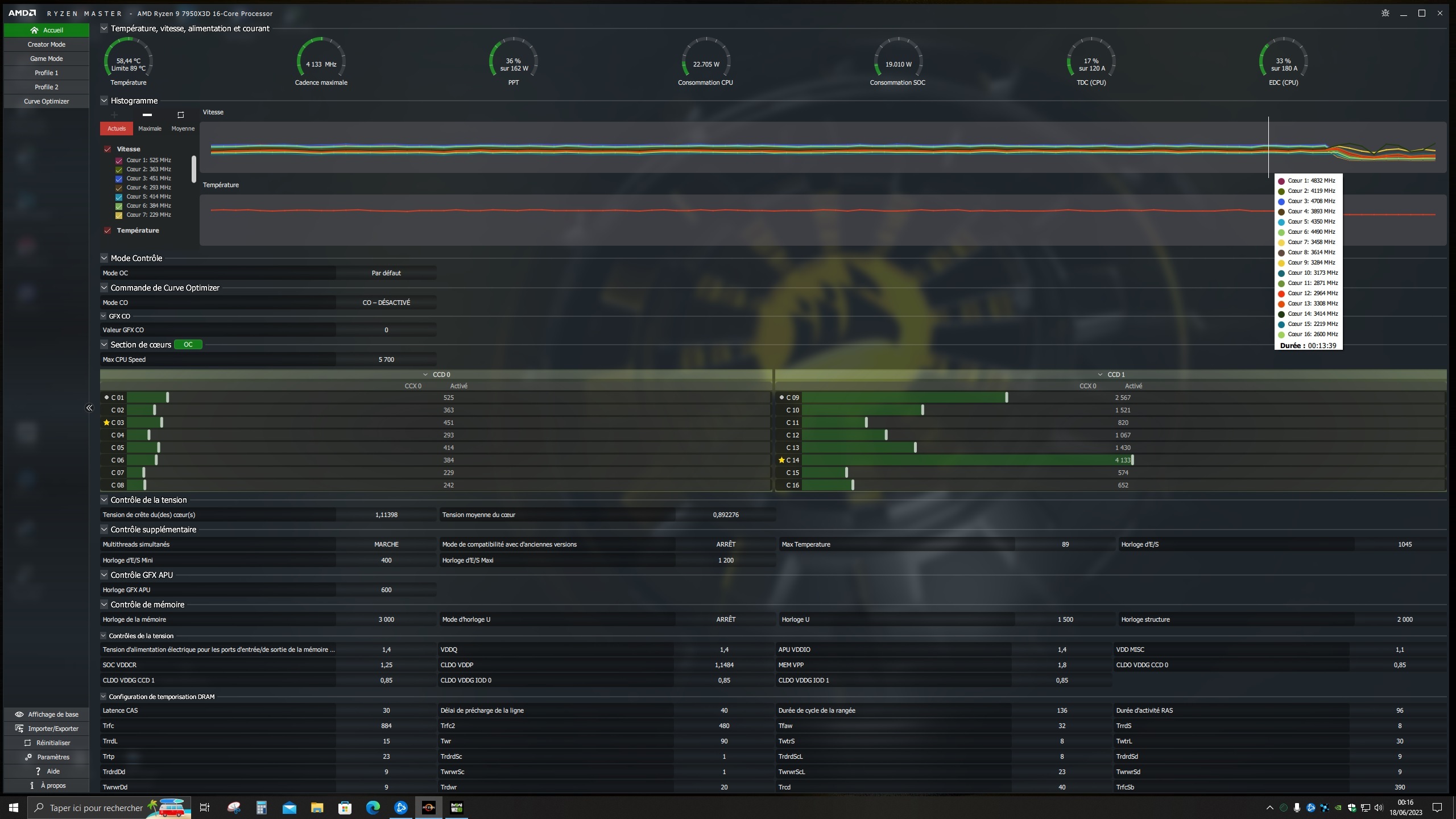Uncheck the Température histogram checkbox

107,230
